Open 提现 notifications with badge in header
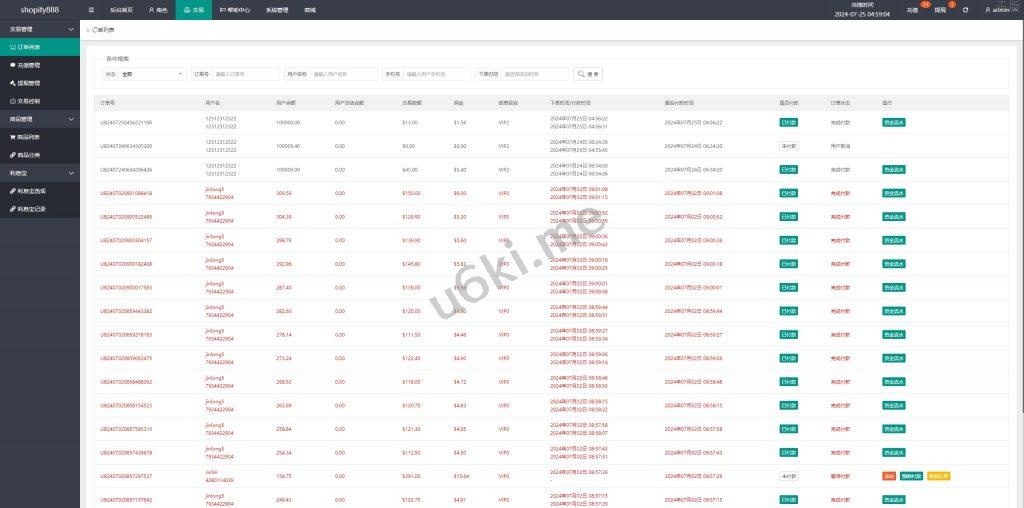Image resolution: width=1024 pixels, height=508 pixels. (x=940, y=9)
